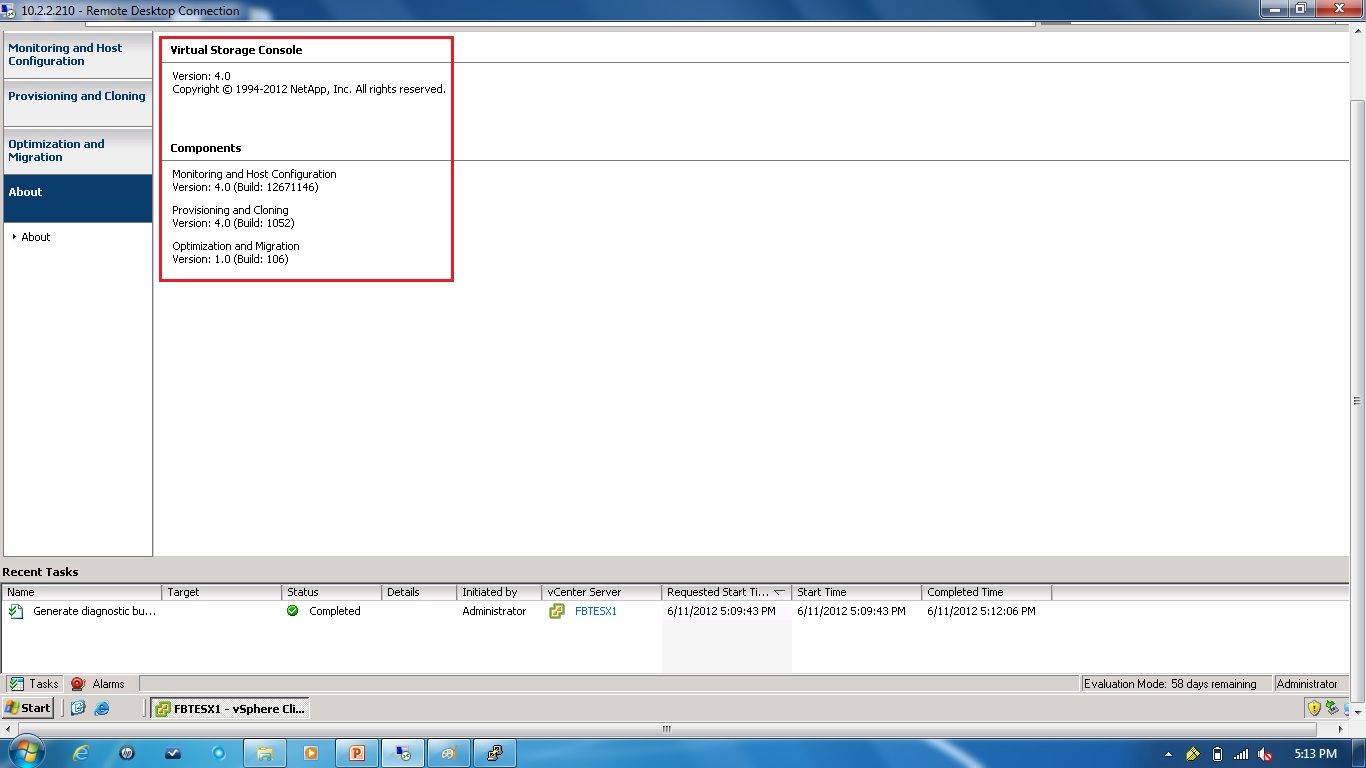Click the Remote Desktop Connection taskbar icon
Image resolution: width=1366 pixels, height=768 pixels.
pos(403,753)
